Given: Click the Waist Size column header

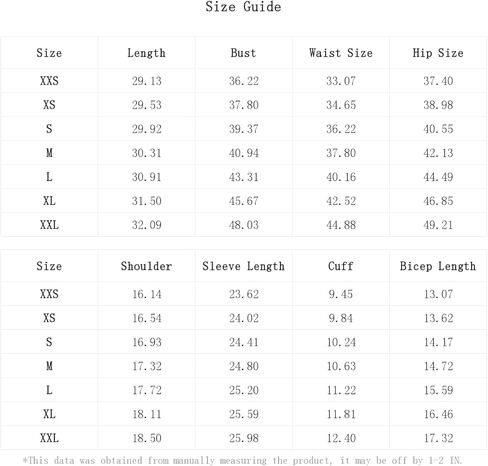Looking at the screenshot, I should click(341, 53).
